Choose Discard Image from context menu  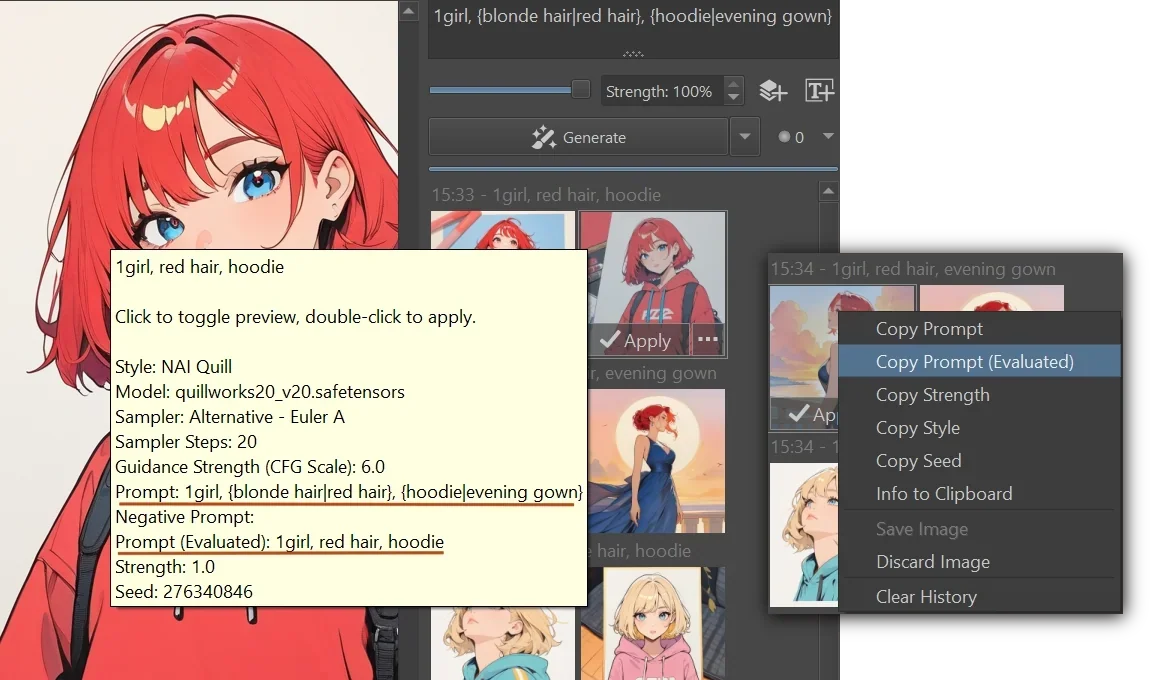click(x=932, y=562)
